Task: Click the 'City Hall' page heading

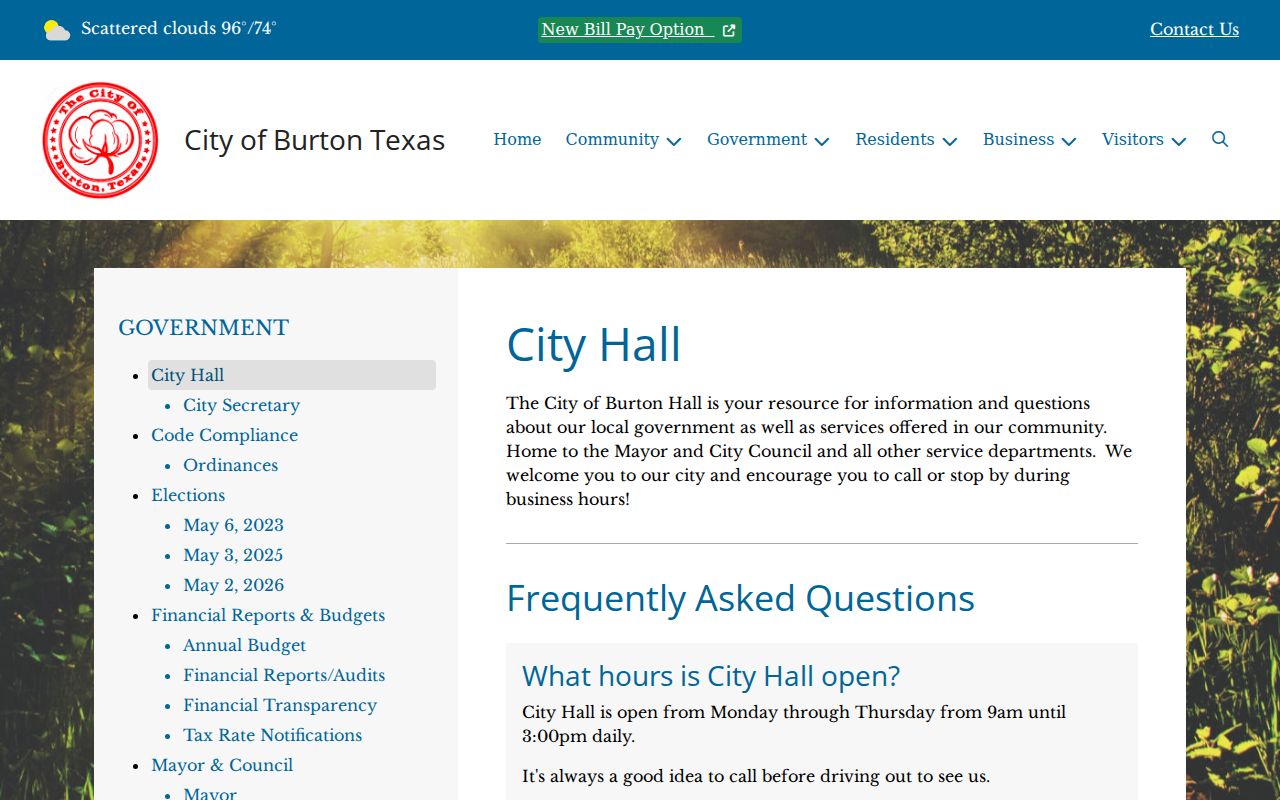Action: (x=593, y=345)
